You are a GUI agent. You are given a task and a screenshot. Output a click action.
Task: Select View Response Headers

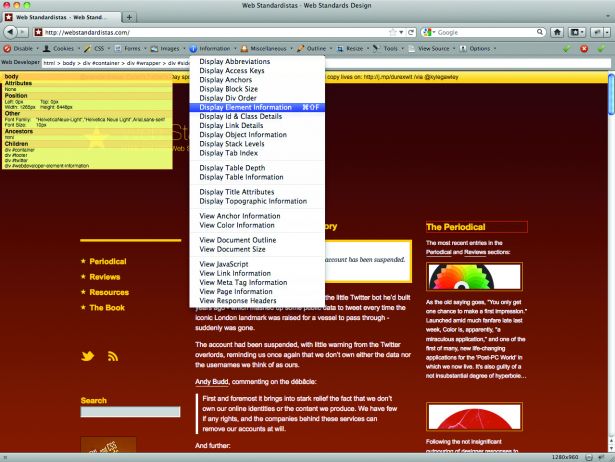(x=257, y=301)
